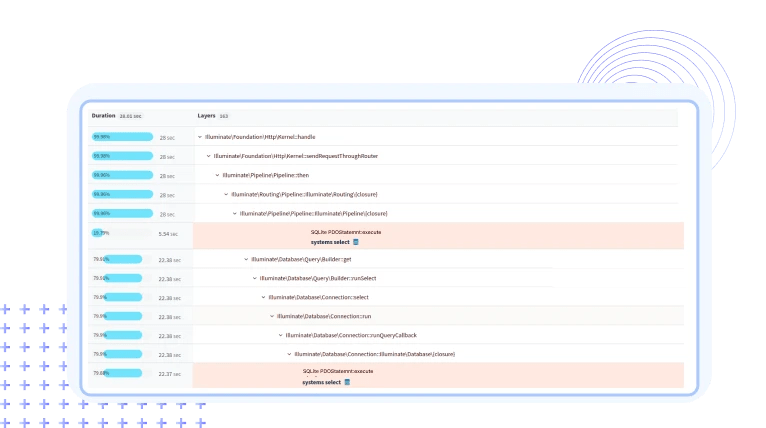
Task: Collapse the Kernel::sendRequestThroughRouter layer
Action: [209, 156]
